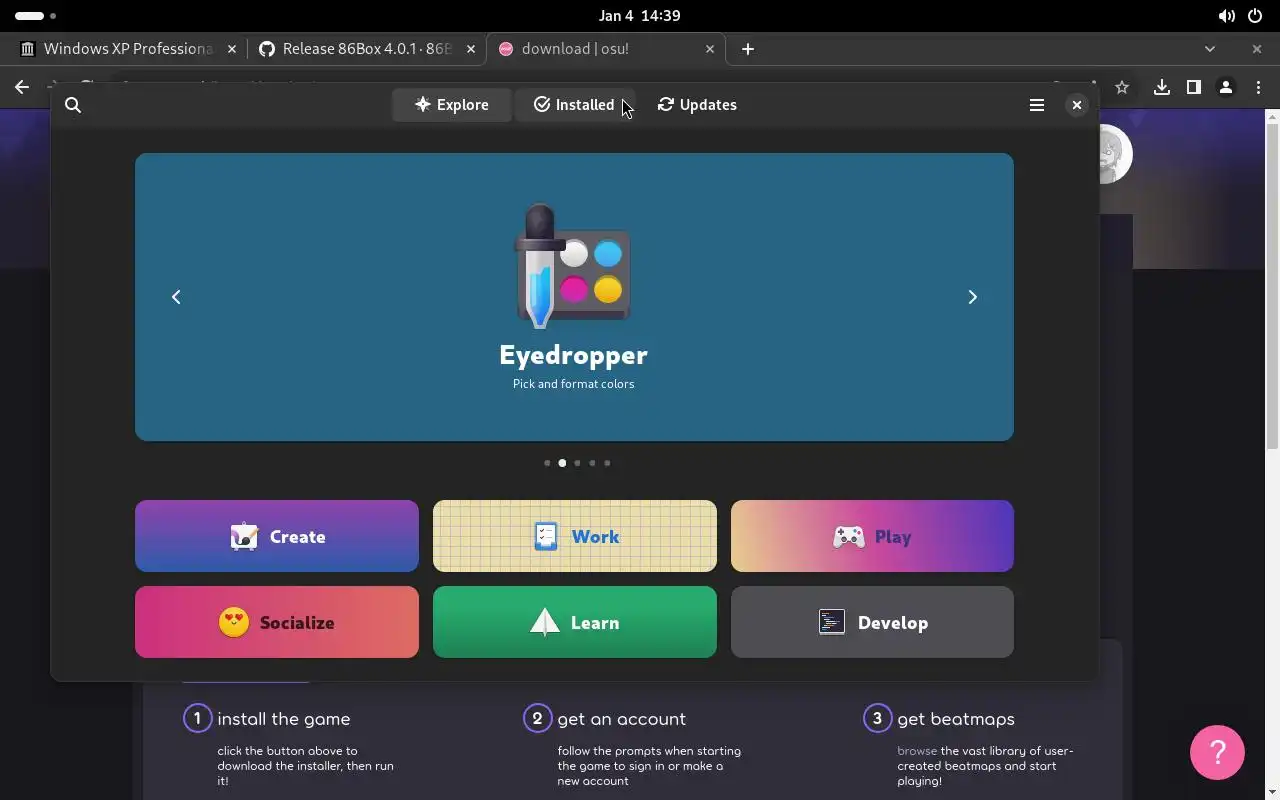The image size is (1280, 800).
Task: Expand the browser tab search dropdown
Action: pos(1210,48)
